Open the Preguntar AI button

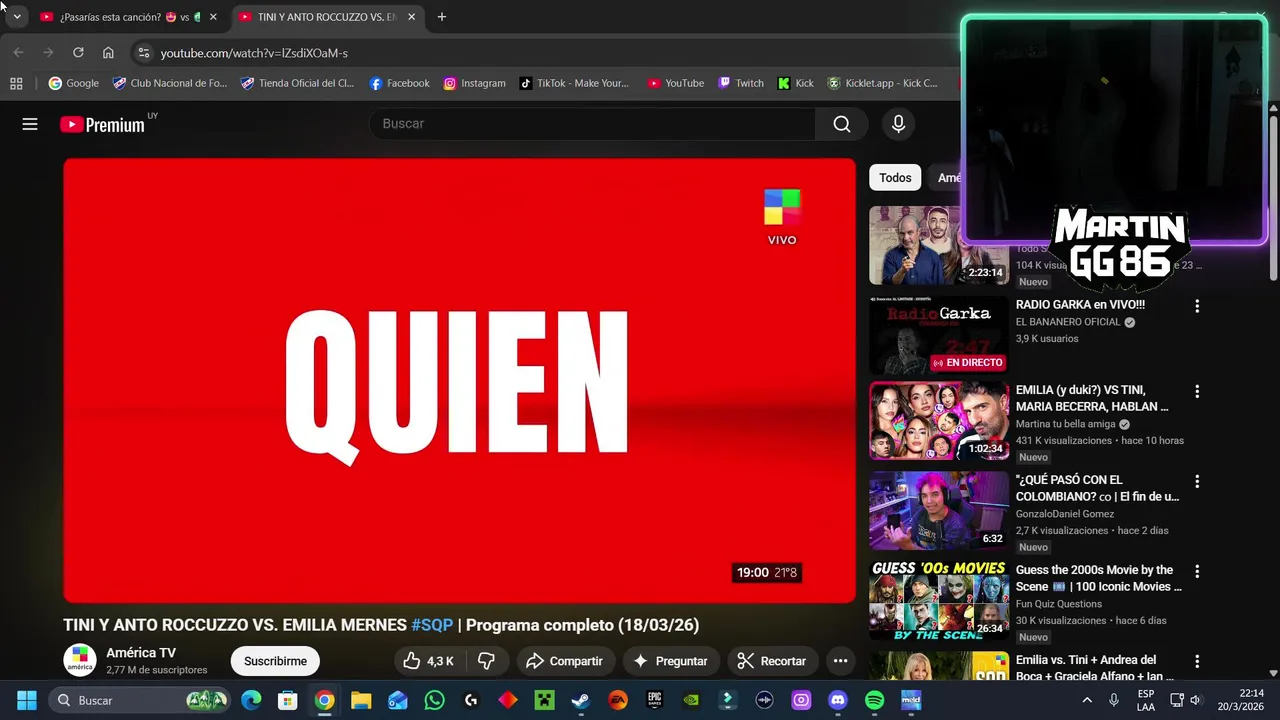670,661
